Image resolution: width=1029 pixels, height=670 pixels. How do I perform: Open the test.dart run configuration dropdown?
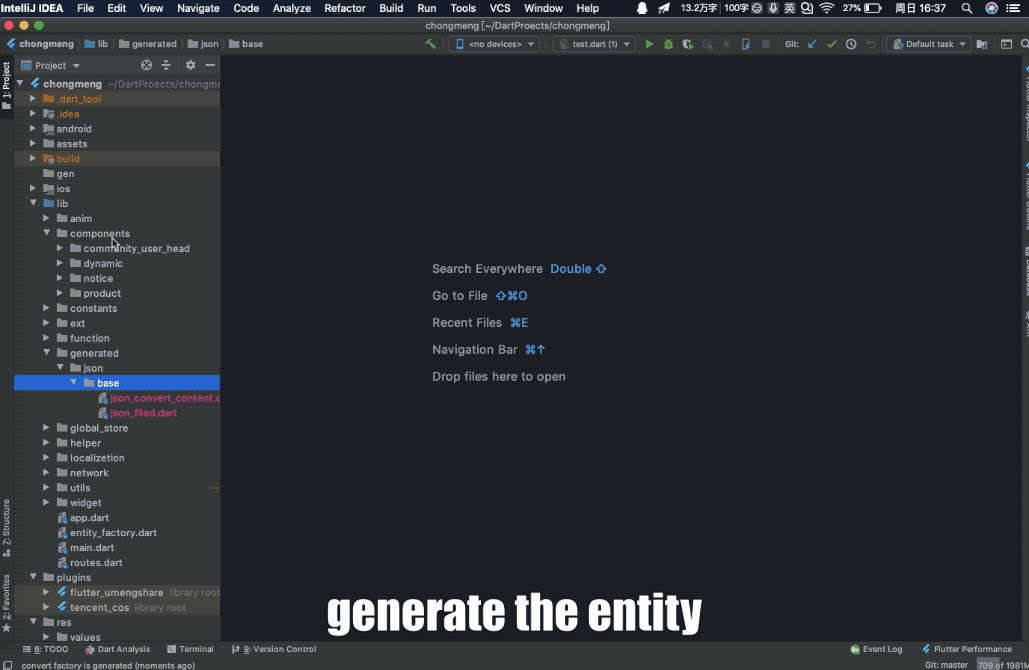595,44
